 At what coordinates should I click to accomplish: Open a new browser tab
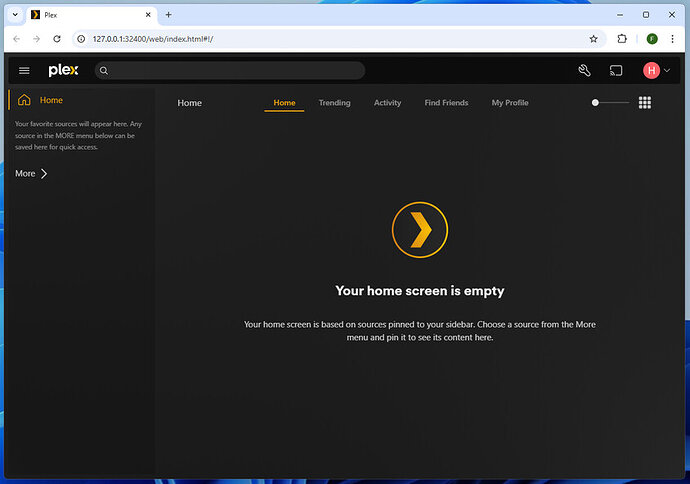coord(169,15)
